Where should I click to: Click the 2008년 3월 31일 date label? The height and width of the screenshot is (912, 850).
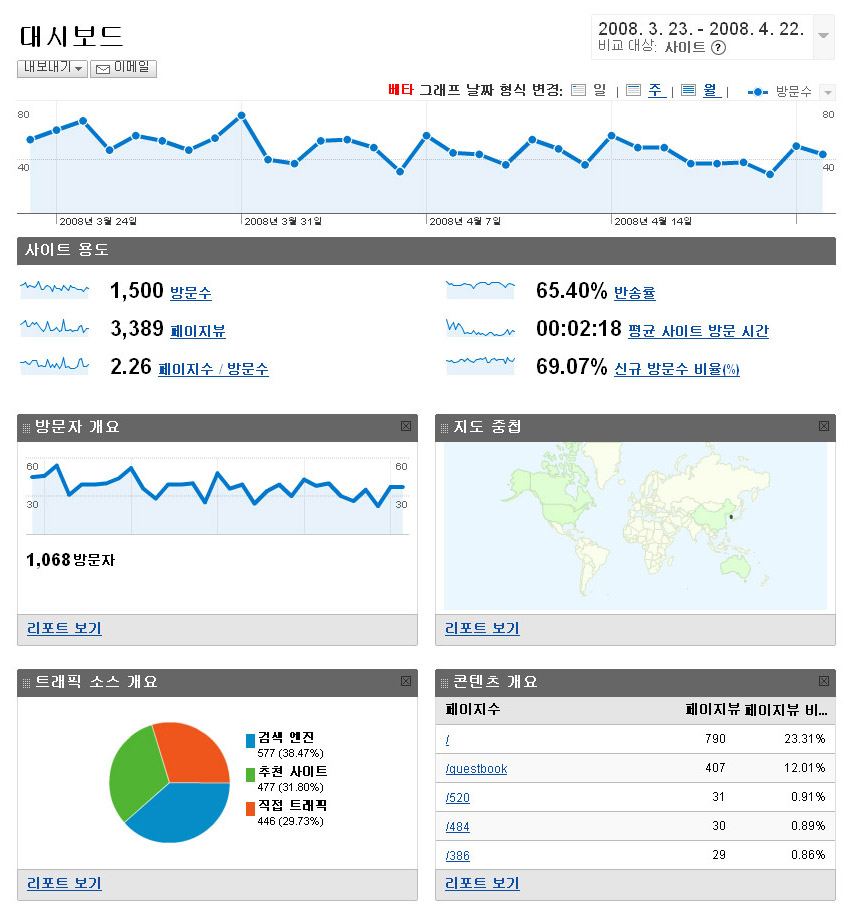click(x=283, y=222)
